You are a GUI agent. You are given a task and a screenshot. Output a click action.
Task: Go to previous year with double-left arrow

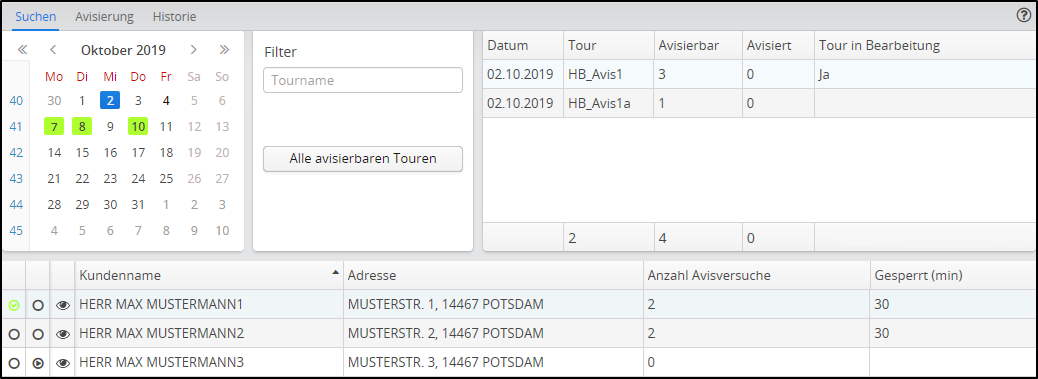click(22, 50)
